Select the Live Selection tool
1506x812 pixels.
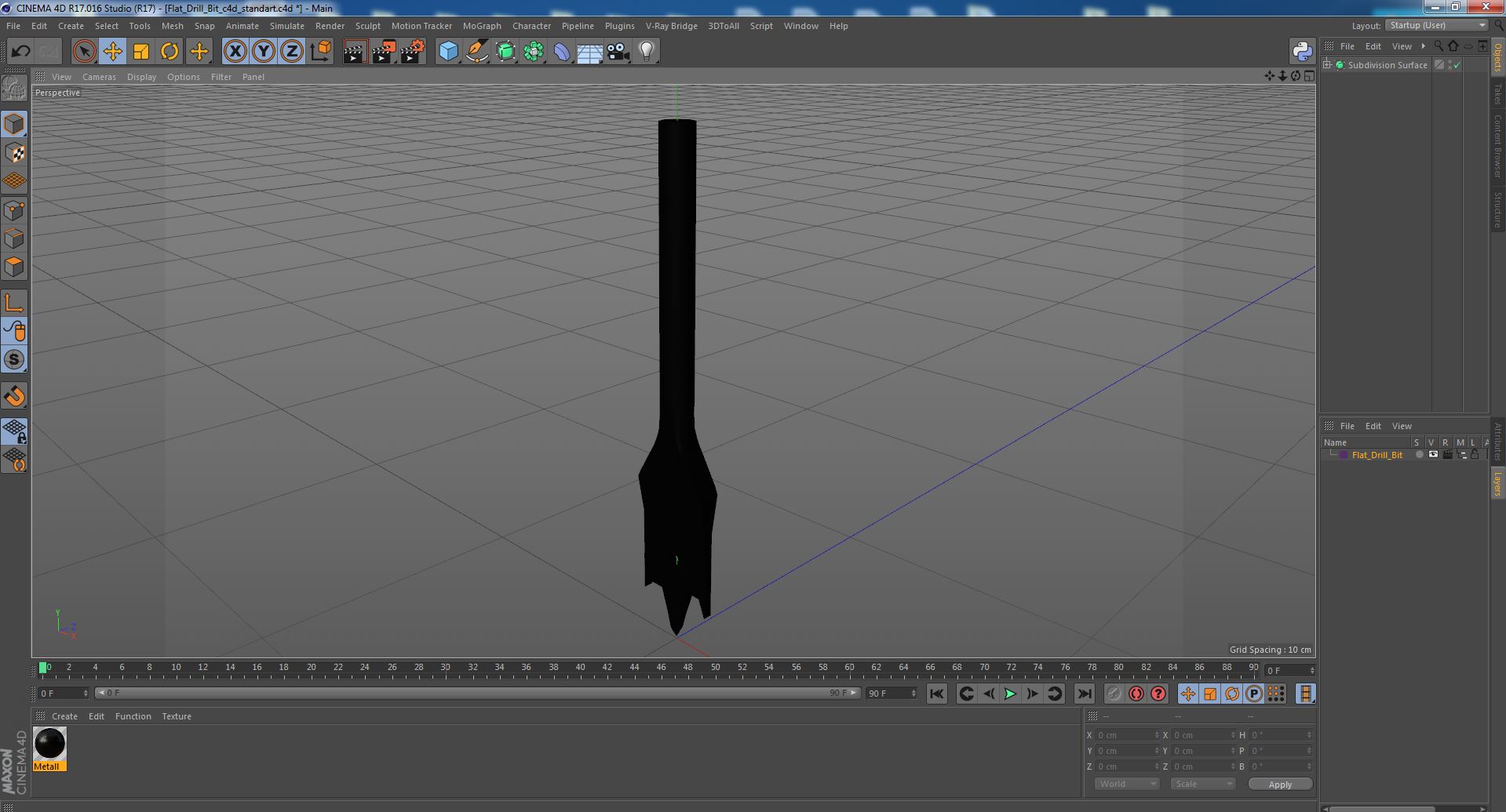click(x=84, y=52)
